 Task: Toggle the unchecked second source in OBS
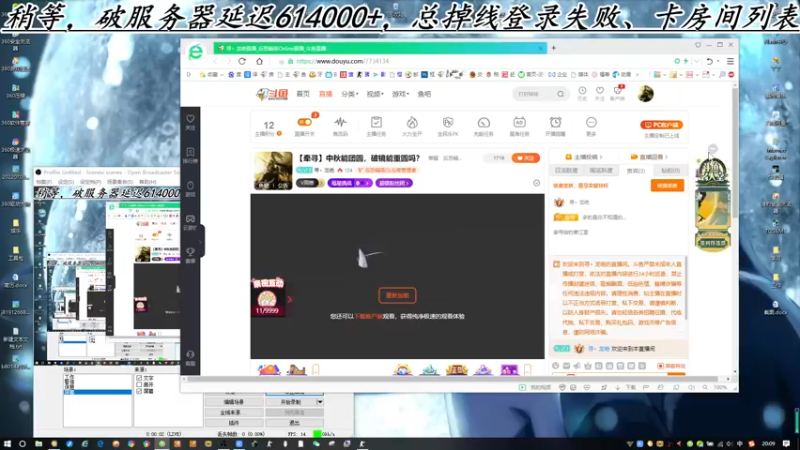139,385
